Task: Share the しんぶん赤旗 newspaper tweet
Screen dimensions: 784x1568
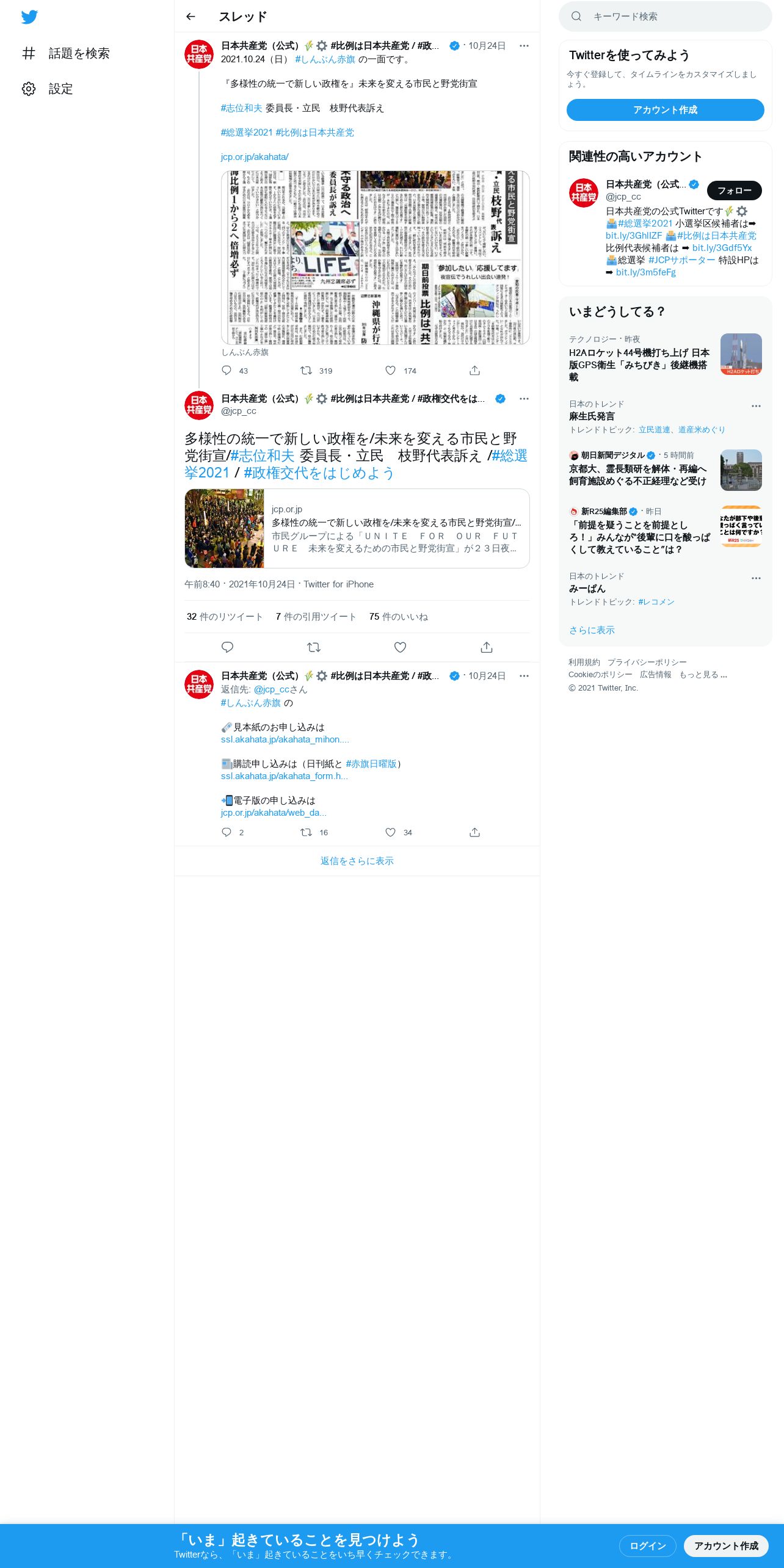Action: [474, 370]
